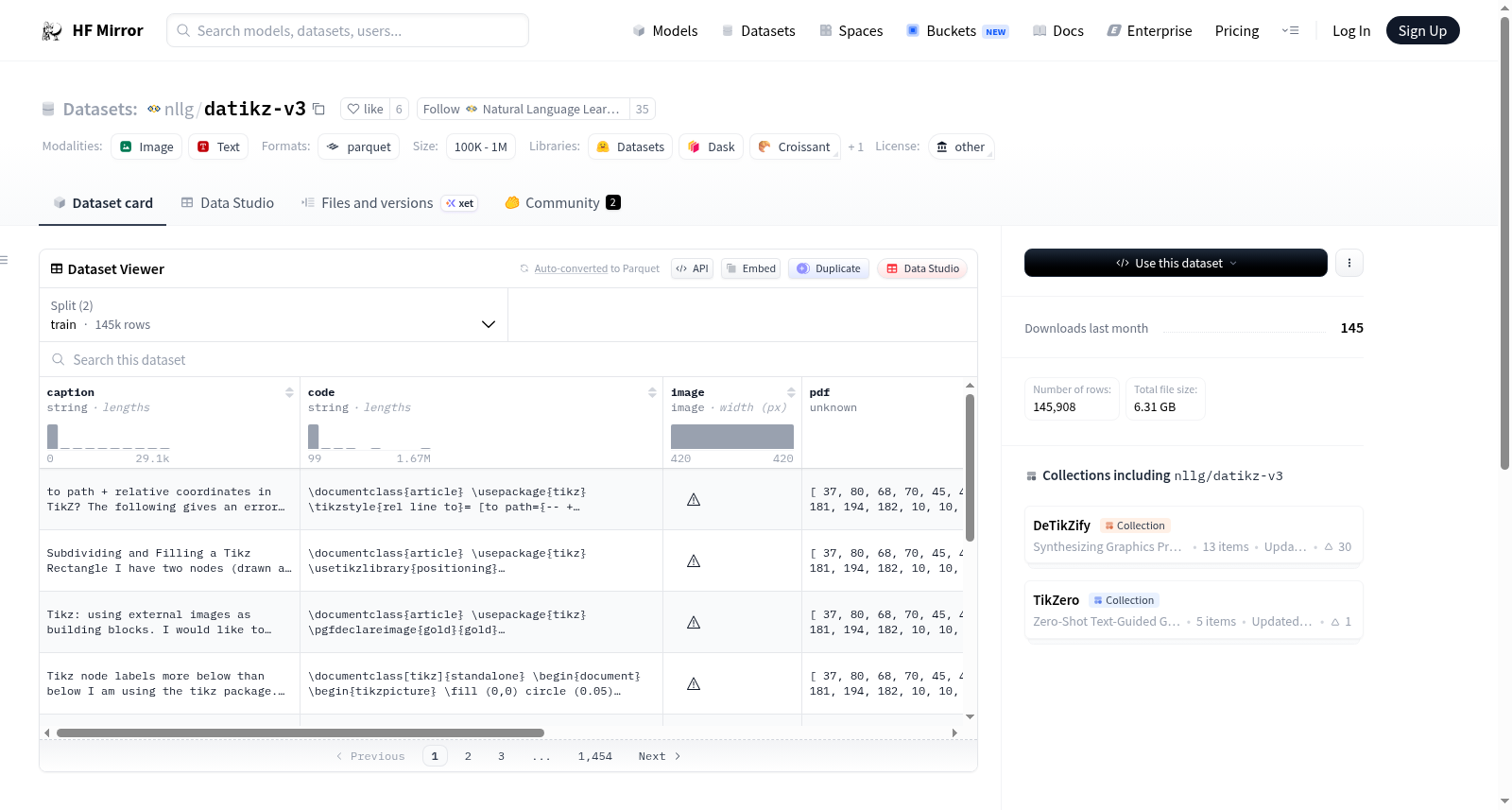Copy dataset name with the copy icon
The height and width of the screenshot is (810, 1512).
coord(319,110)
